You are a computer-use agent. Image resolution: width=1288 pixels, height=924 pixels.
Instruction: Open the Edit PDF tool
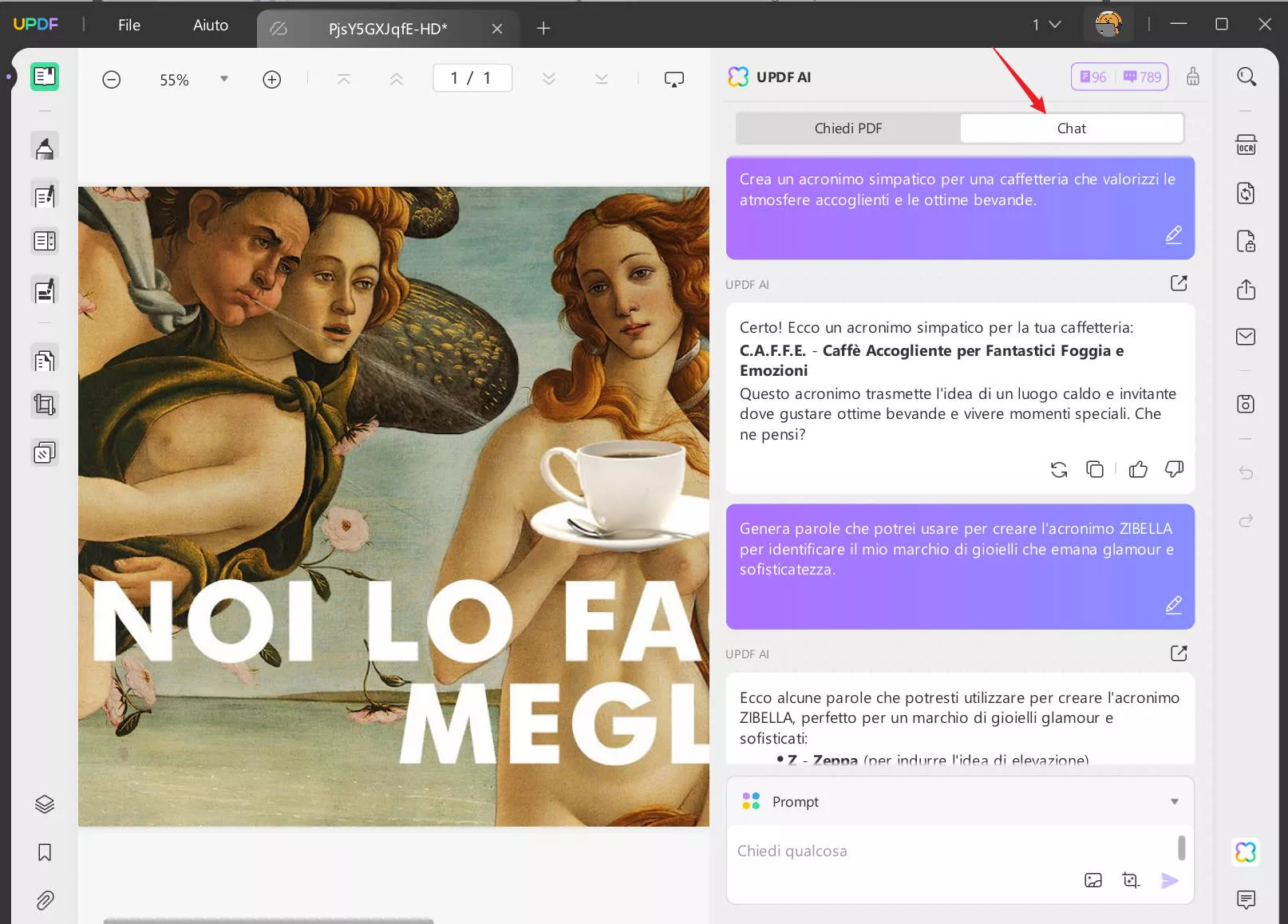(45, 195)
